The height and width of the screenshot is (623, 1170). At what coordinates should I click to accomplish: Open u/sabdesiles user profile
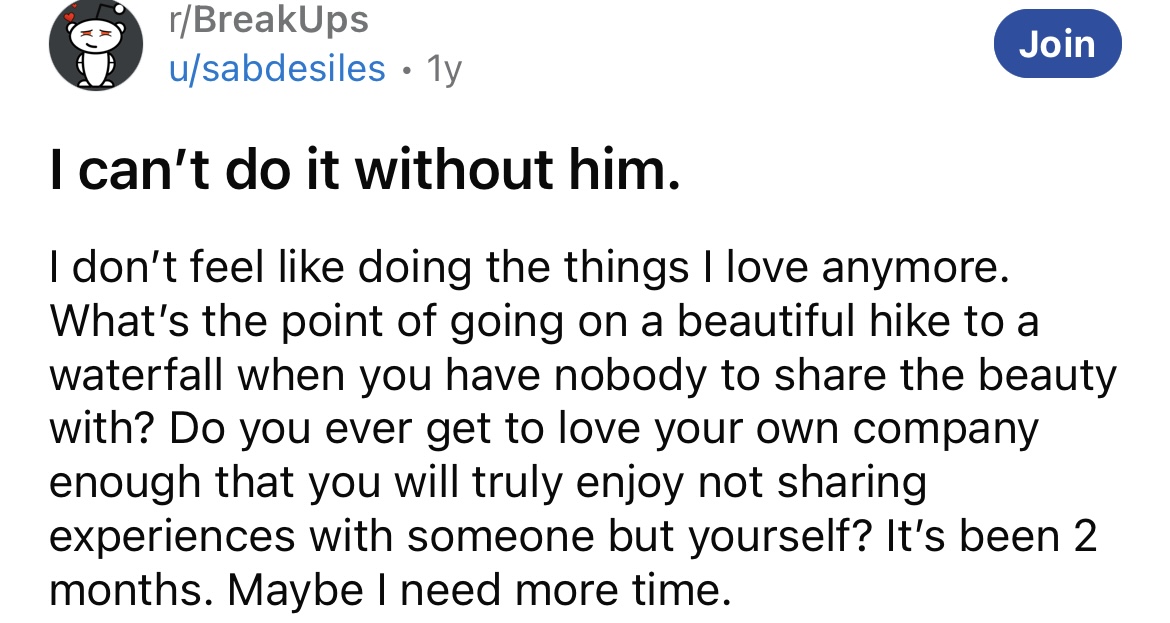tap(278, 69)
